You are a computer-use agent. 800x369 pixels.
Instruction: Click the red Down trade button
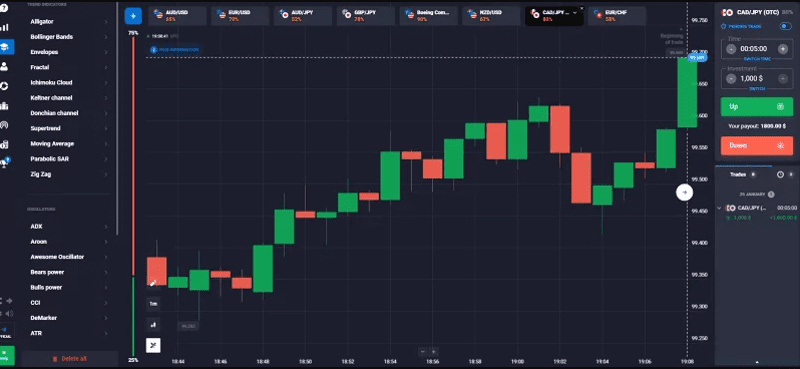(757, 145)
